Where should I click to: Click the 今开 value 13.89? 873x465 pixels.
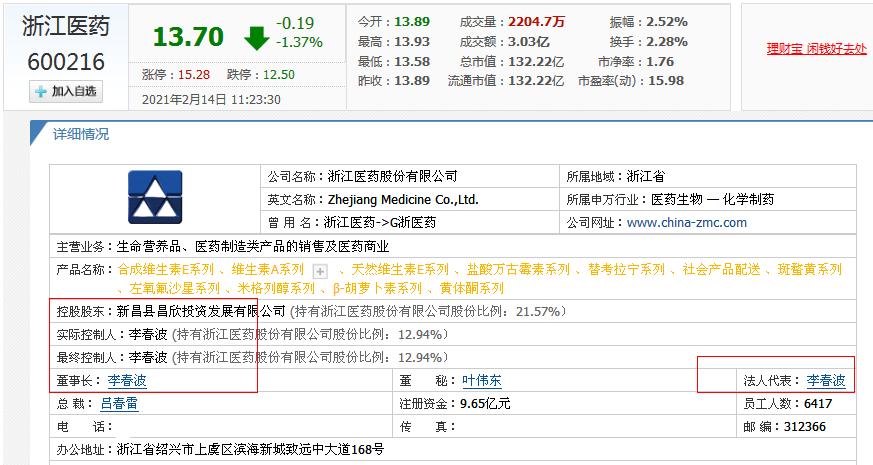coord(412,22)
